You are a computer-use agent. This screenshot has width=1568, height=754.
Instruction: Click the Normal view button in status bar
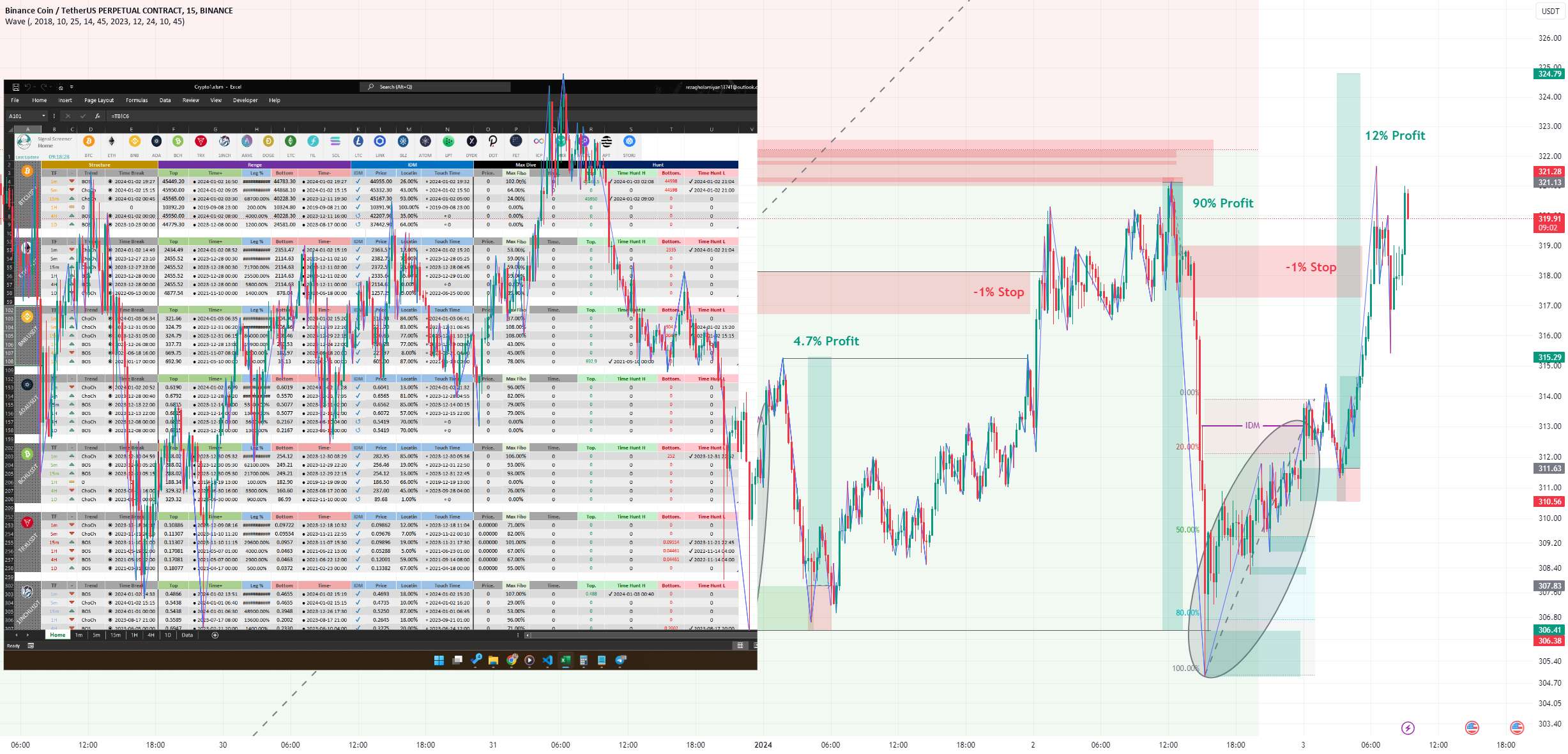pos(740,645)
